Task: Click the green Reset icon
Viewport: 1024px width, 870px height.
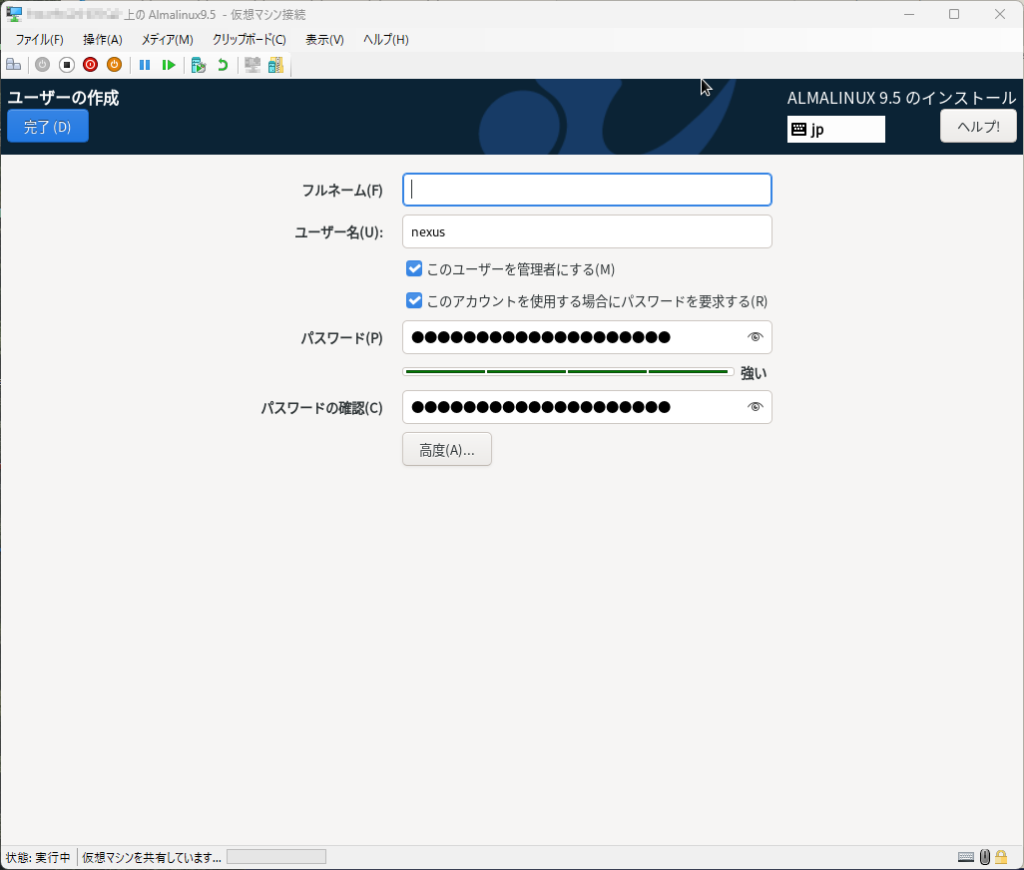Action: [x=169, y=65]
